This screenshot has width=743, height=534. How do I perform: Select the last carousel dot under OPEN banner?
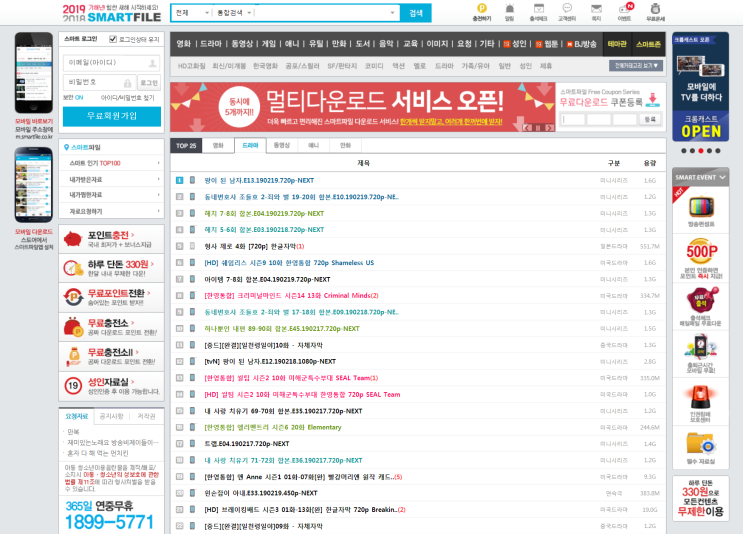coord(718,151)
